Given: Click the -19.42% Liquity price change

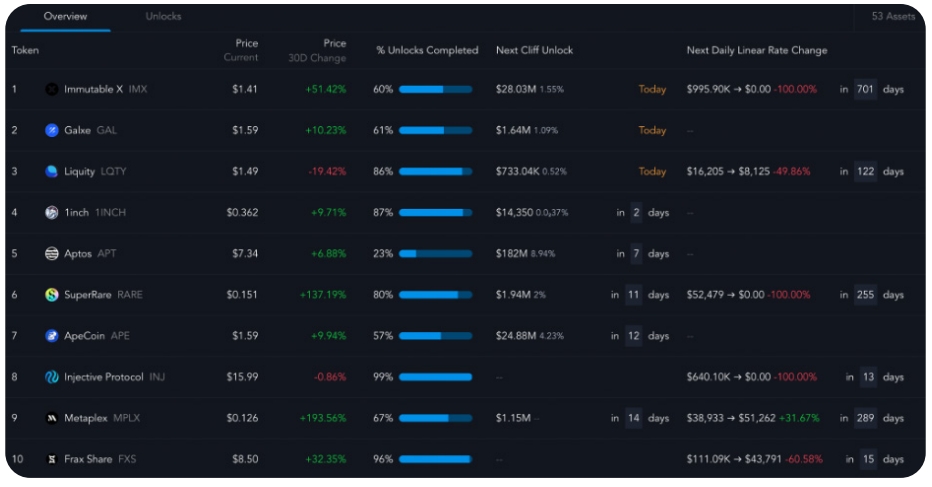Looking at the screenshot, I should (328, 171).
